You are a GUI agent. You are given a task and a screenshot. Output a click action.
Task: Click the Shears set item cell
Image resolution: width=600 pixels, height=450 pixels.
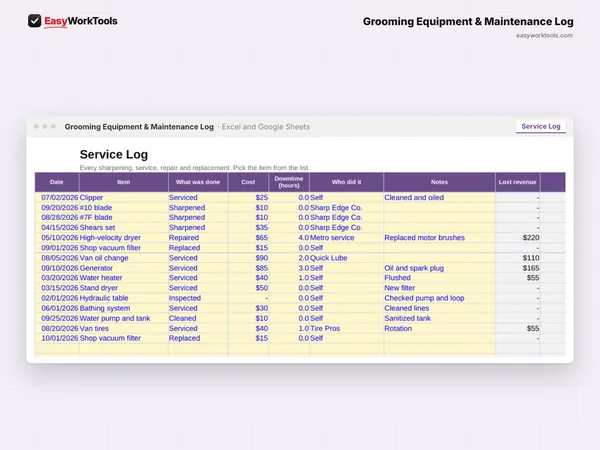pyautogui.click(x=124, y=228)
